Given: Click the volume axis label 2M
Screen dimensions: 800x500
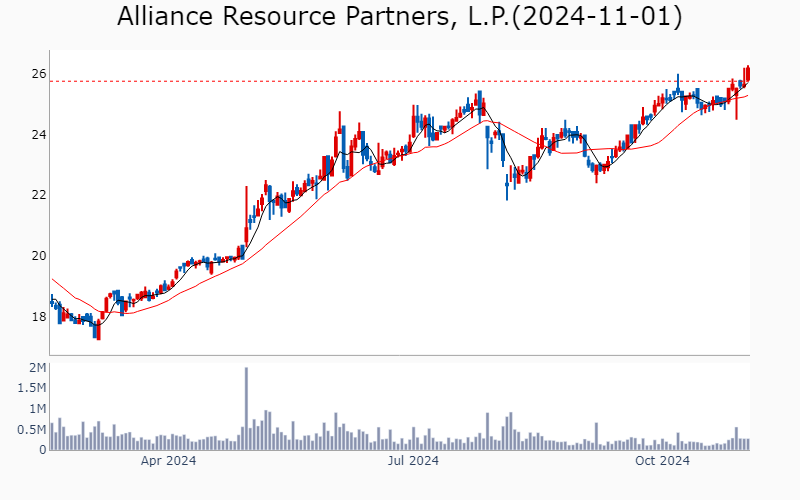Looking at the screenshot, I should click(x=38, y=368).
